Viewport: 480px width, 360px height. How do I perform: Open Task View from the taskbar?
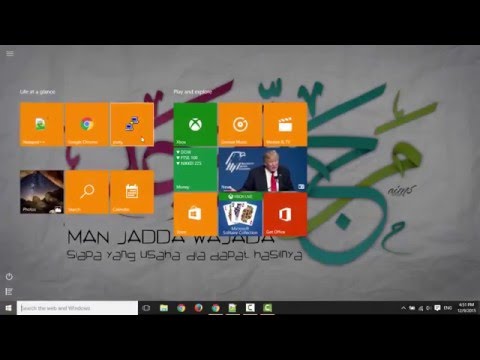coord(146,308)
